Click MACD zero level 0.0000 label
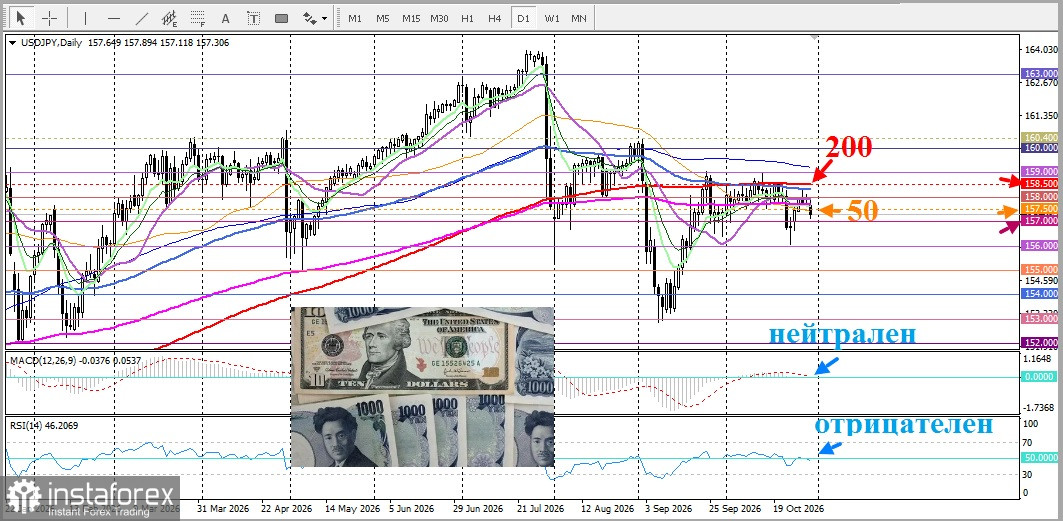1063x521 pixels. coord(1040,377)
